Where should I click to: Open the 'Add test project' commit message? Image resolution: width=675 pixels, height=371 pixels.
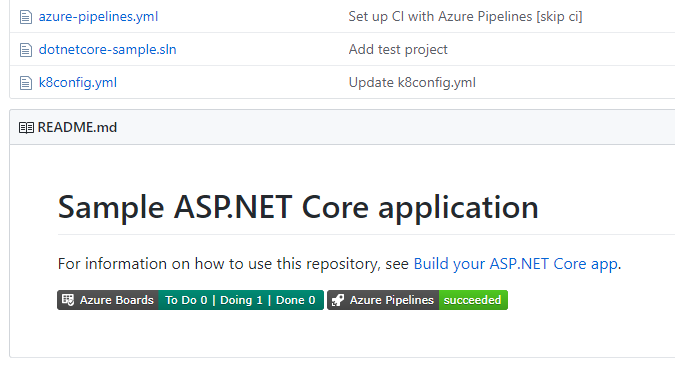398,49
